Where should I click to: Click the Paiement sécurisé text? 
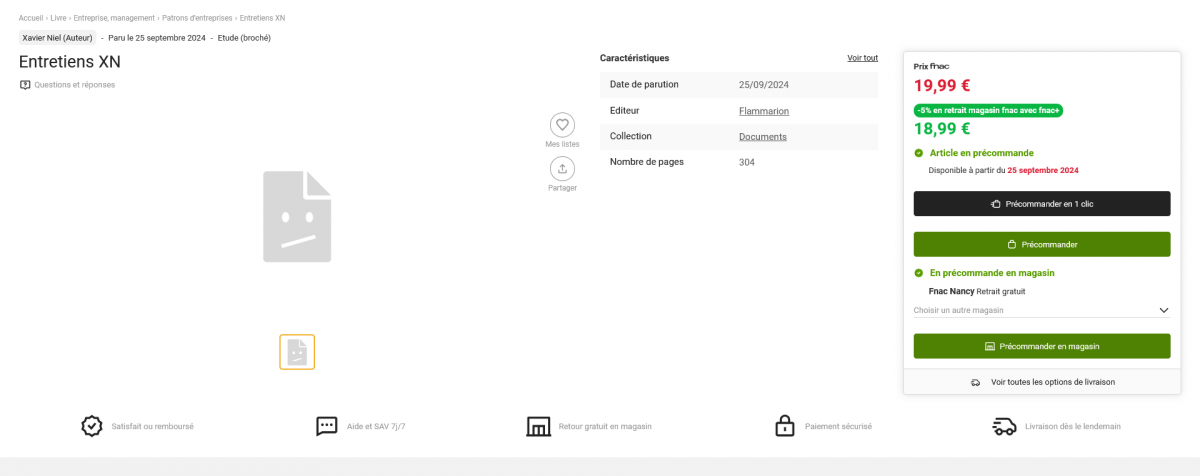coord(838,426)
